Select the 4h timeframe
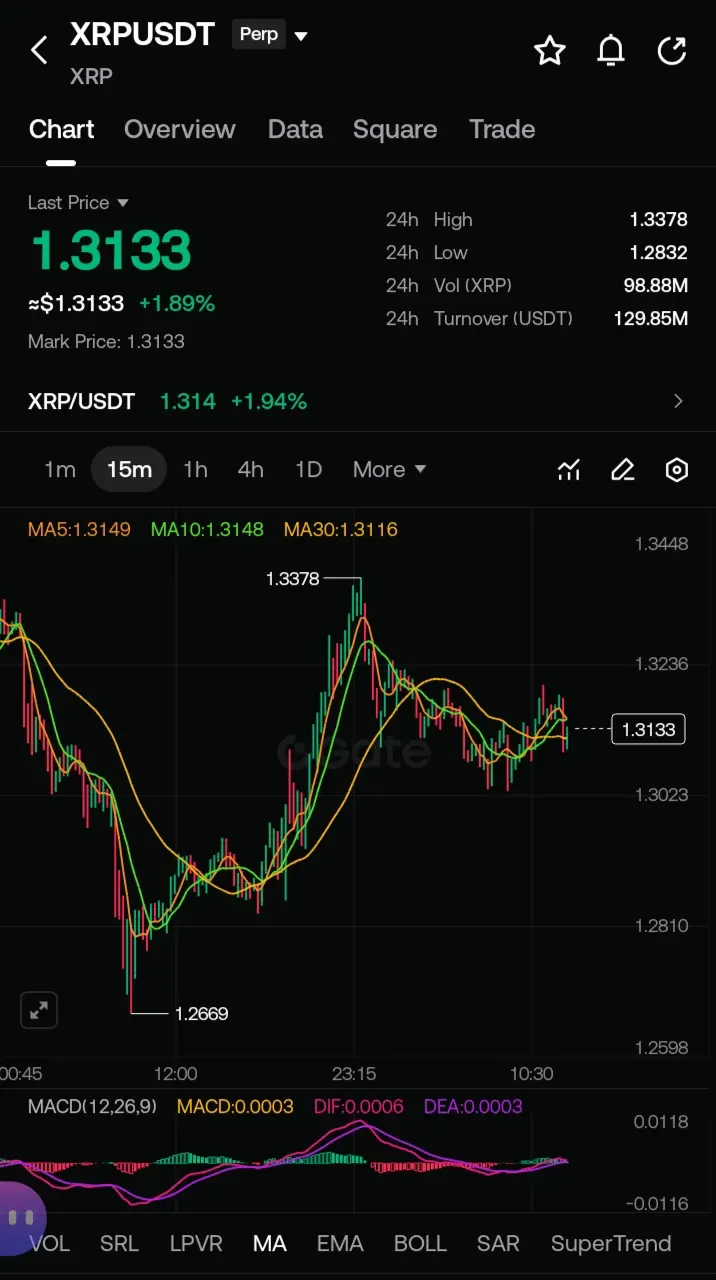Viewport: 716px width, 1280px height. click(251, 470)
